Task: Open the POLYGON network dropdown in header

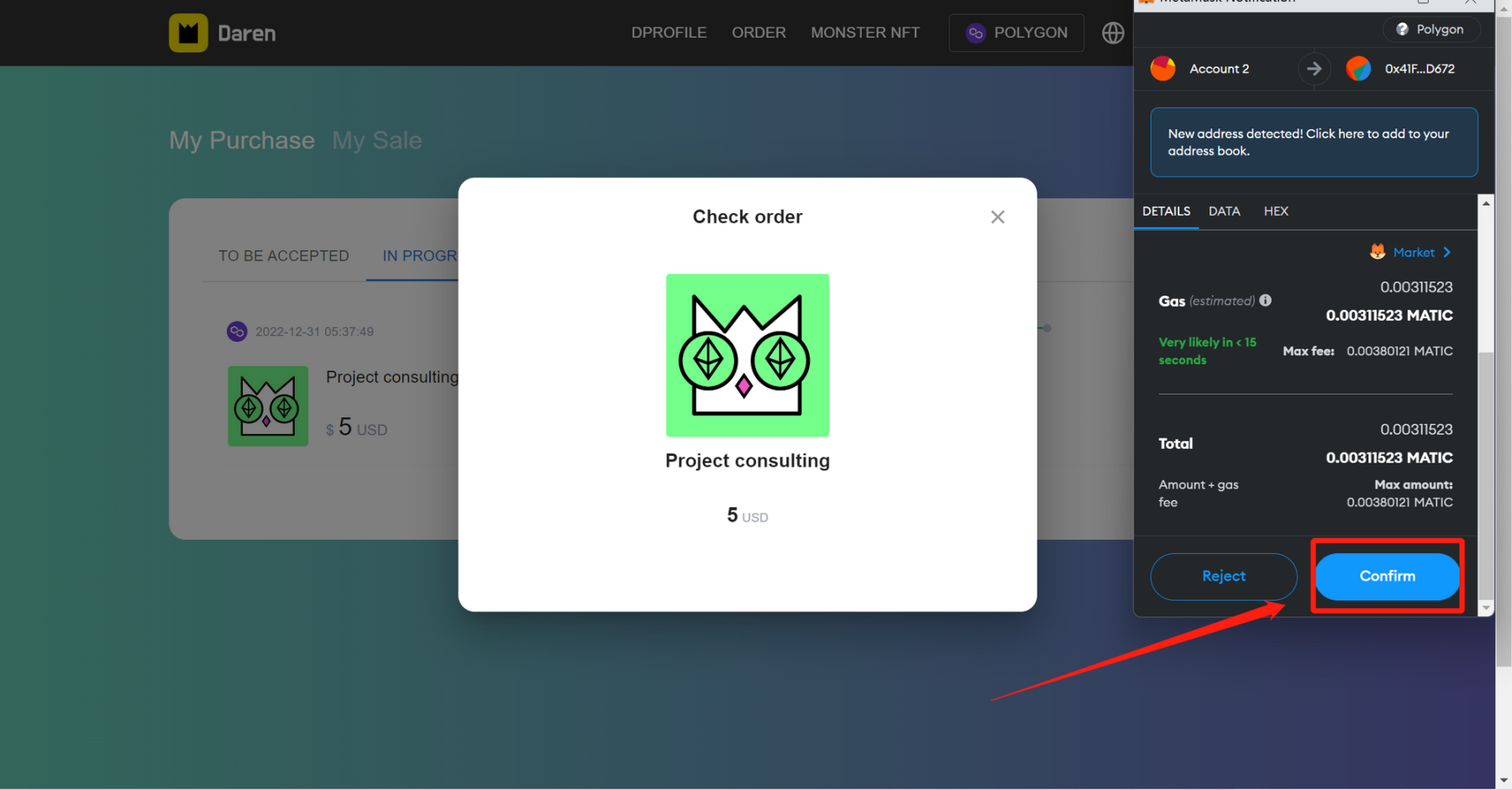Action: click(x=1016, y=33)
